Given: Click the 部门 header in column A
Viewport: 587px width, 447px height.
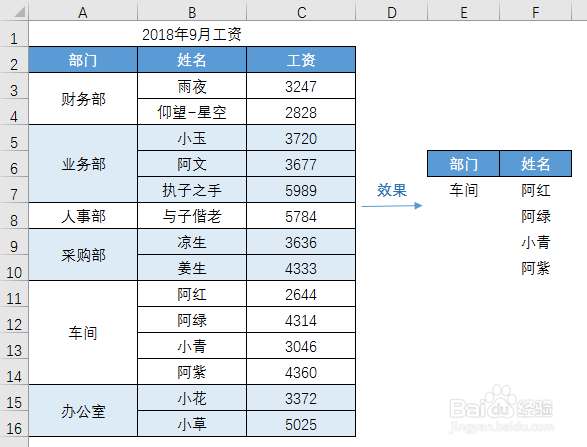Looking at the screenshot, I should click(x=83, y=60).
